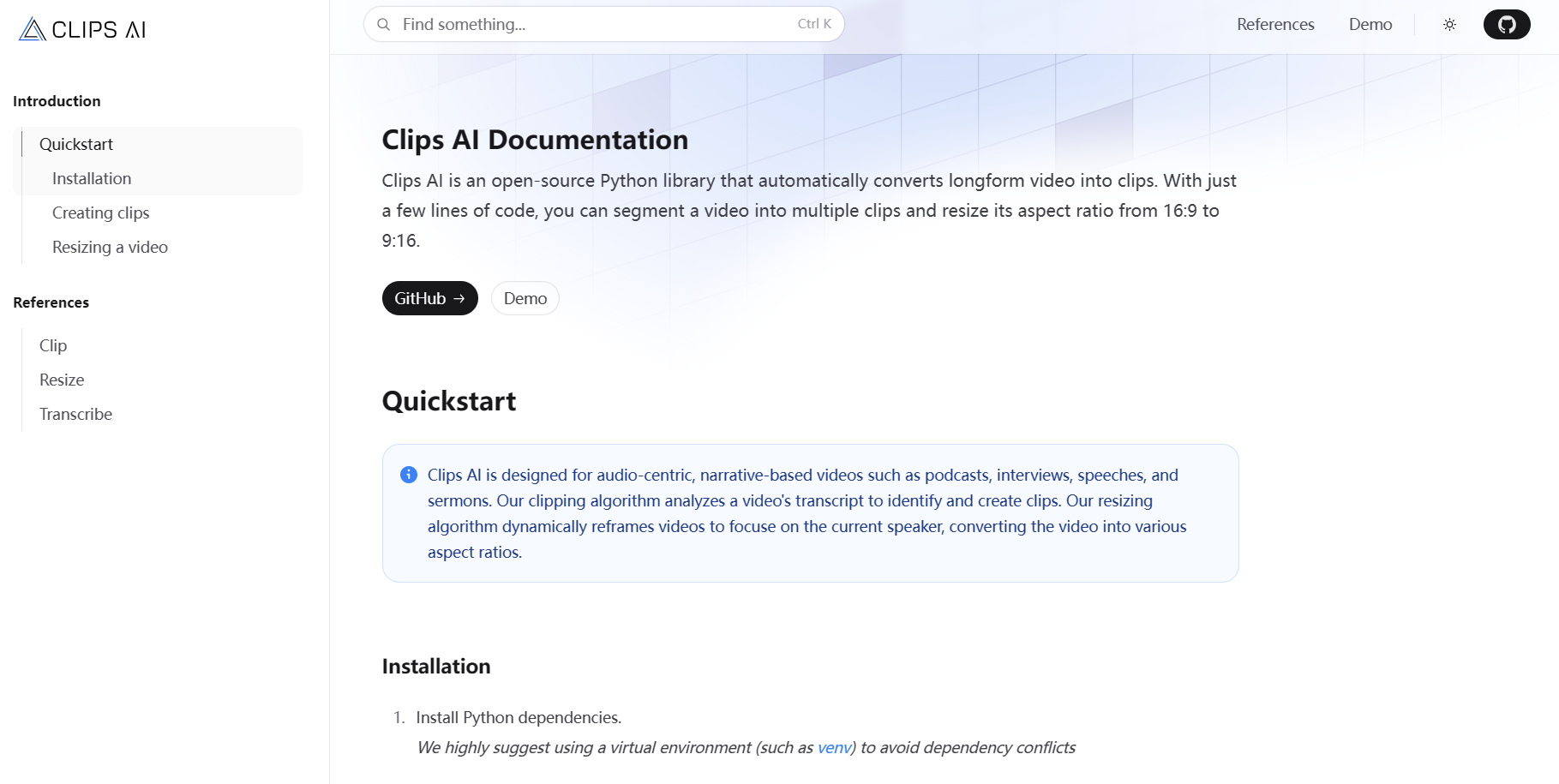Viewport: 1559px width, 784px height.
Task: Click the Demo pill button
Action: point(525,298)
